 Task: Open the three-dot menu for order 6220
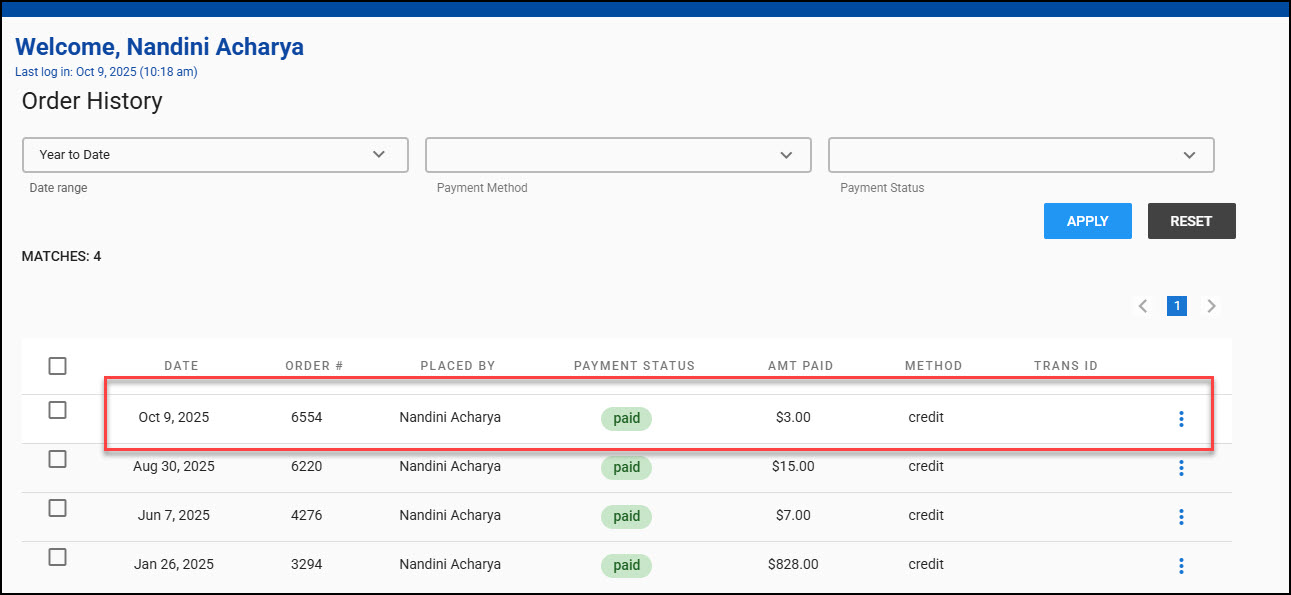pyautogui.click(x=1181, y=468)
